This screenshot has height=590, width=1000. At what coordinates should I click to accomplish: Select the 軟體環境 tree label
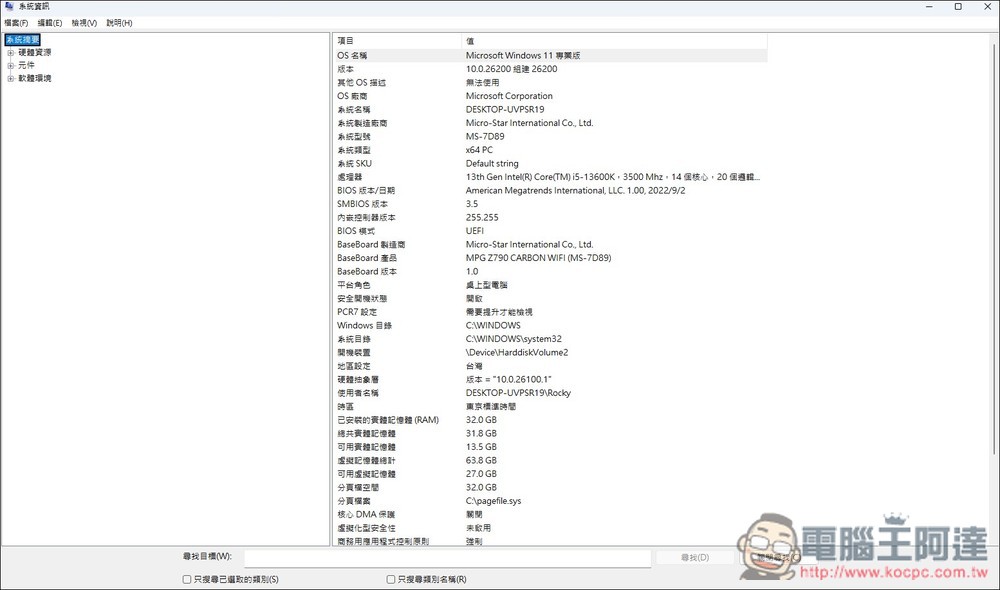34,78
